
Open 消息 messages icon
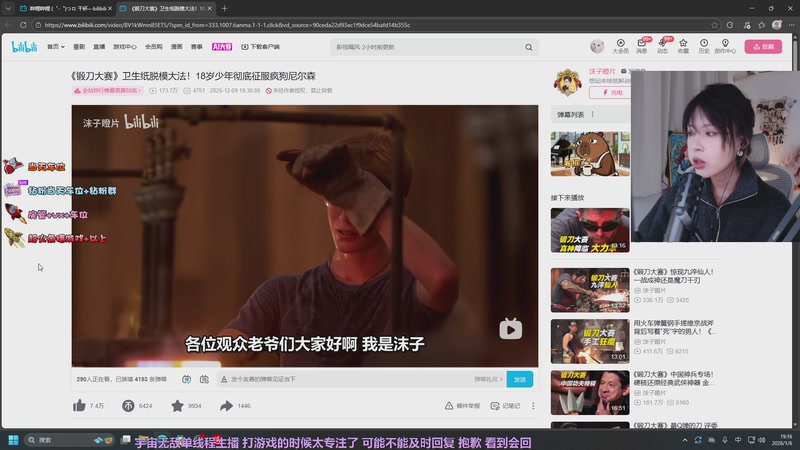pyautogui.click(x=642, y=46)
